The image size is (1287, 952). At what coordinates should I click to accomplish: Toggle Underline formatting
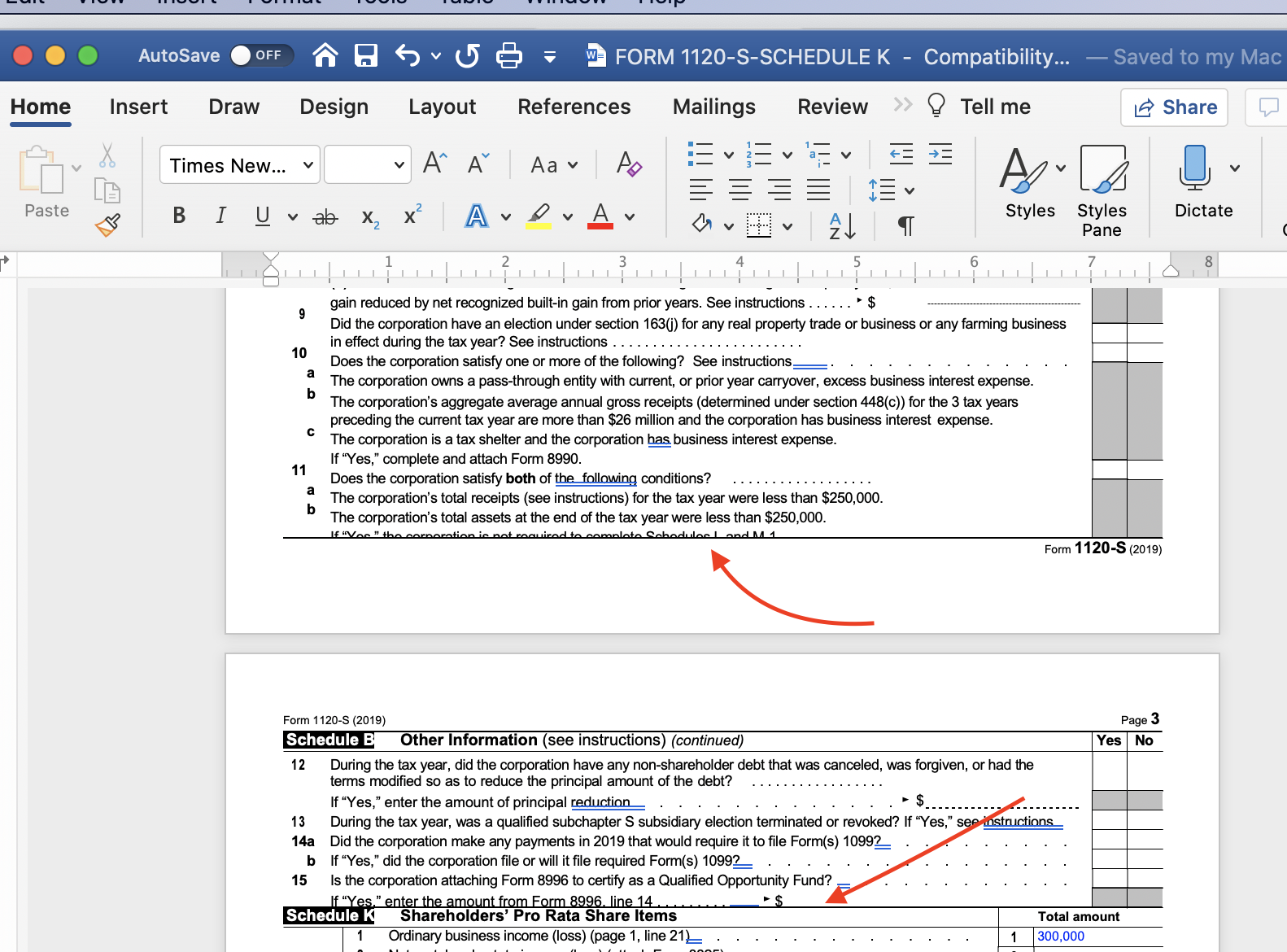pyautogui.click(x=262, y=216)
